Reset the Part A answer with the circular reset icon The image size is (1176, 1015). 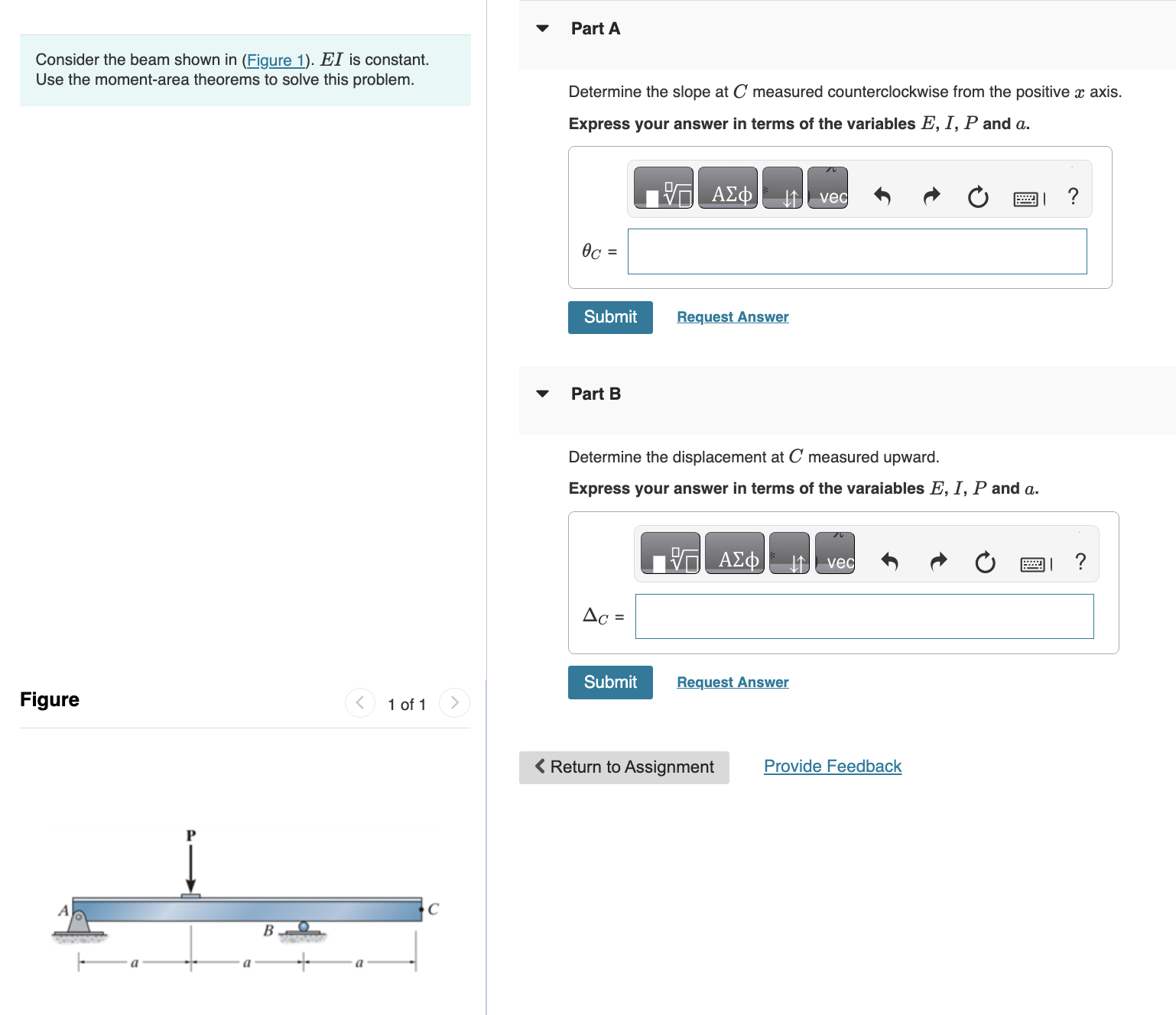978,196
